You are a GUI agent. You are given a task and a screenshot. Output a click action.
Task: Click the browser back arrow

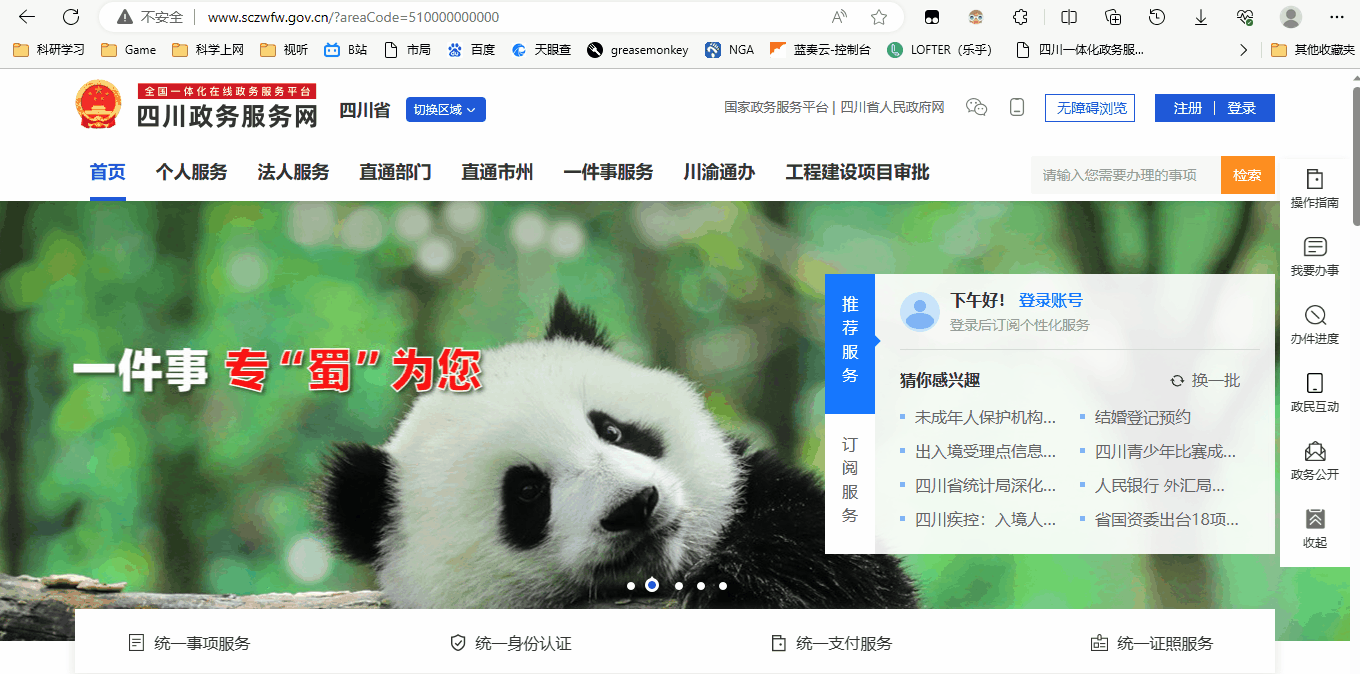tap(27, 17)
